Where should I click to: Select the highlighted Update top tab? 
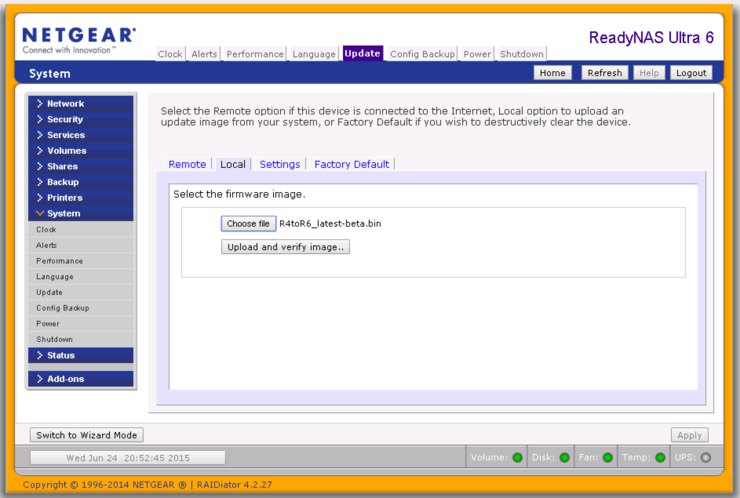click(x=362, y=53)
